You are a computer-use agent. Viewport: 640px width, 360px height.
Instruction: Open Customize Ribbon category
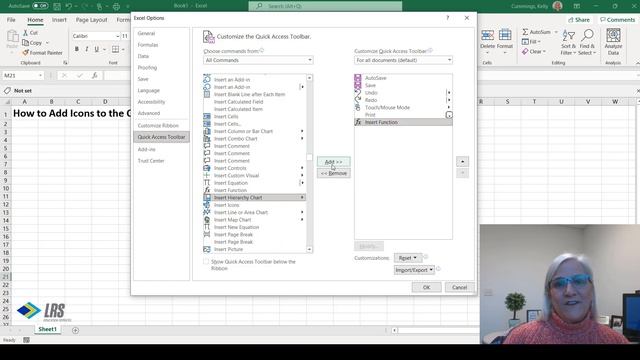pos(158,125)
